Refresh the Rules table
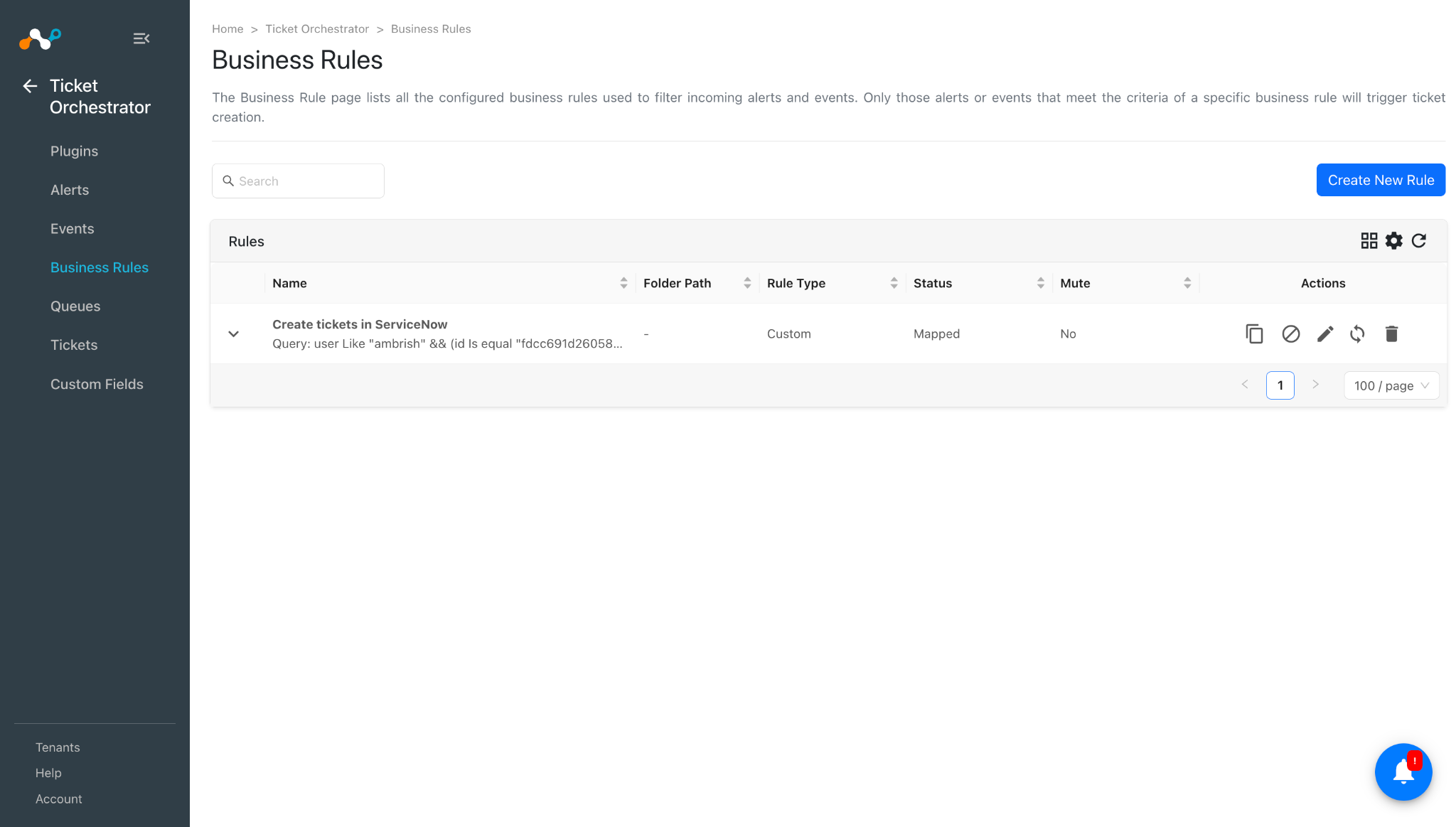Viewport: 1456px width, 827px height. pyautogui.click(x=1419, y=241)
